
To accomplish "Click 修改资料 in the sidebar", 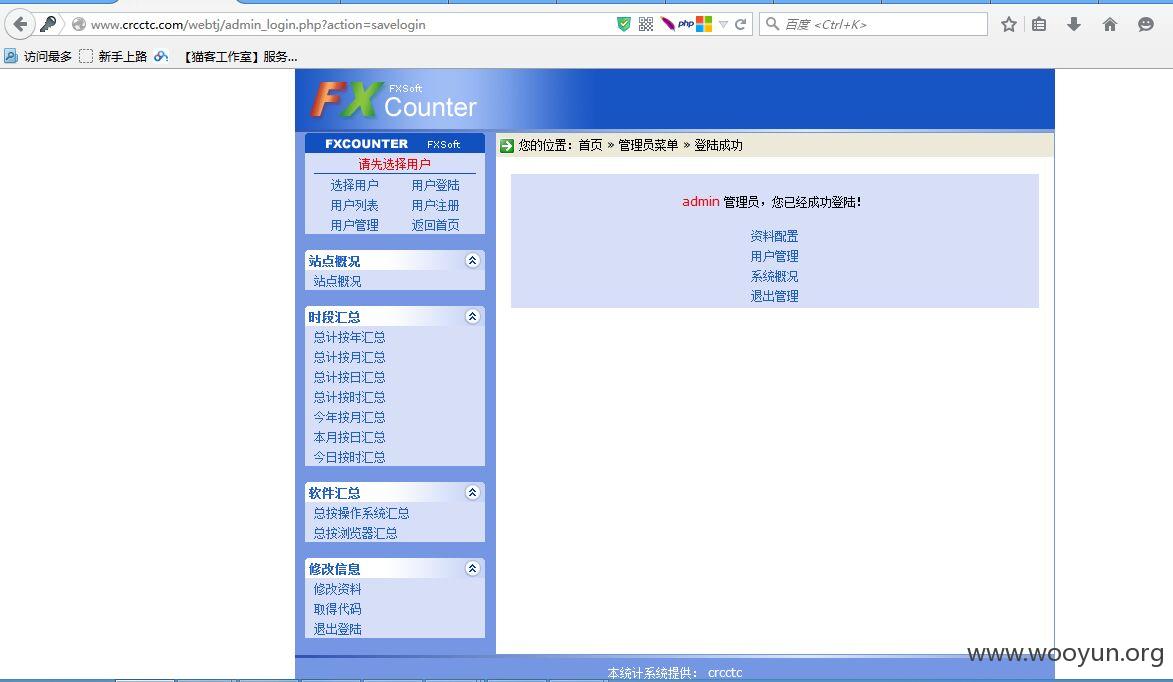I will click(x=337, y=589).
